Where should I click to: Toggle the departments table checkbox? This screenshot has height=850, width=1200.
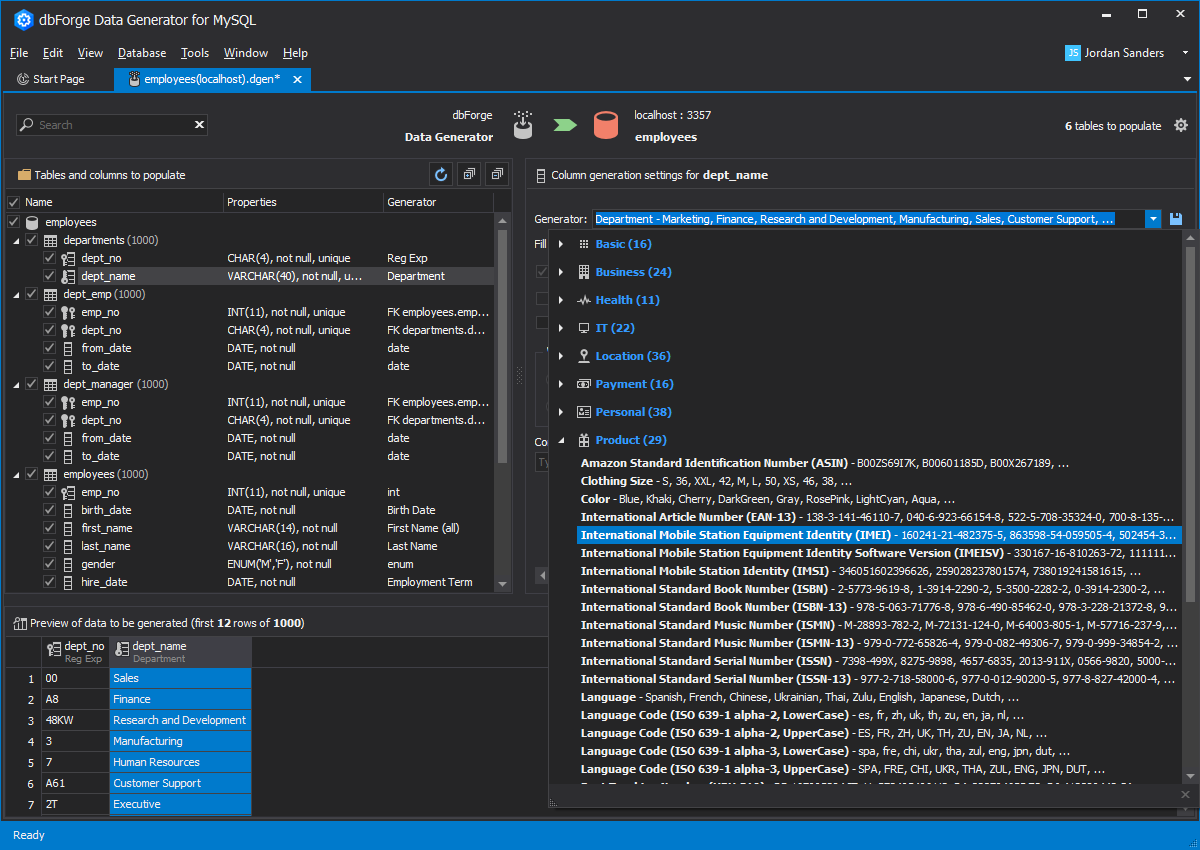pos(32,240)
